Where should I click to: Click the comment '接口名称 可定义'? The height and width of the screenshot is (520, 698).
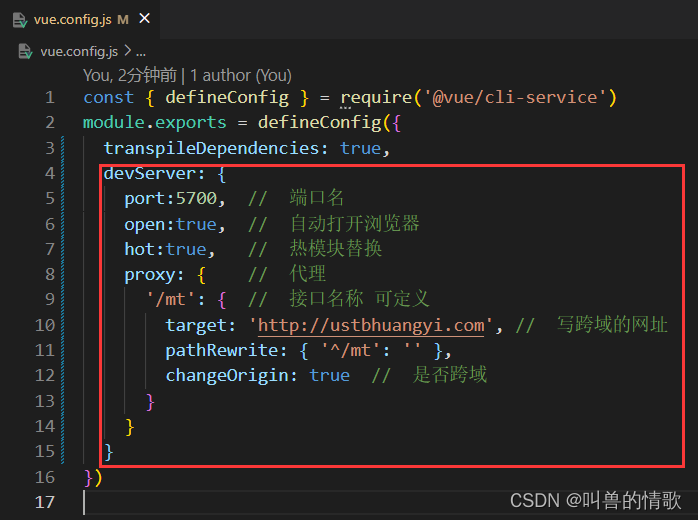click(359, 299)
